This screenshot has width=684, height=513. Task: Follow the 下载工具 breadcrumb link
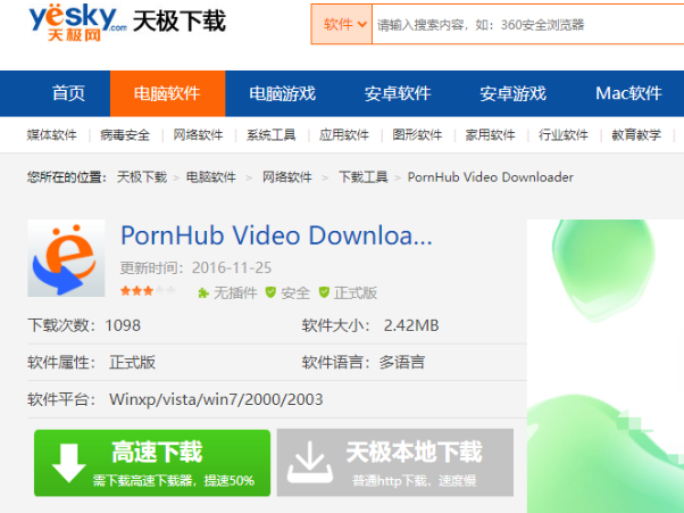pyautogui.click(x=363, y=177)
